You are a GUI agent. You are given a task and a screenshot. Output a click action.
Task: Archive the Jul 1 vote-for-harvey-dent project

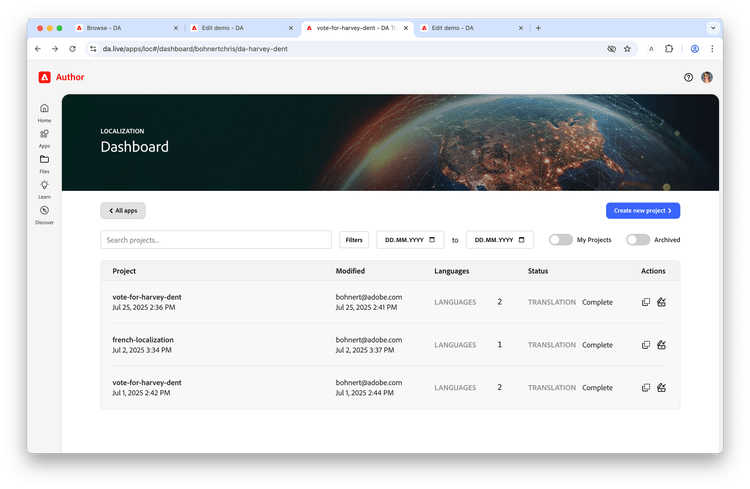click(662, 388)
